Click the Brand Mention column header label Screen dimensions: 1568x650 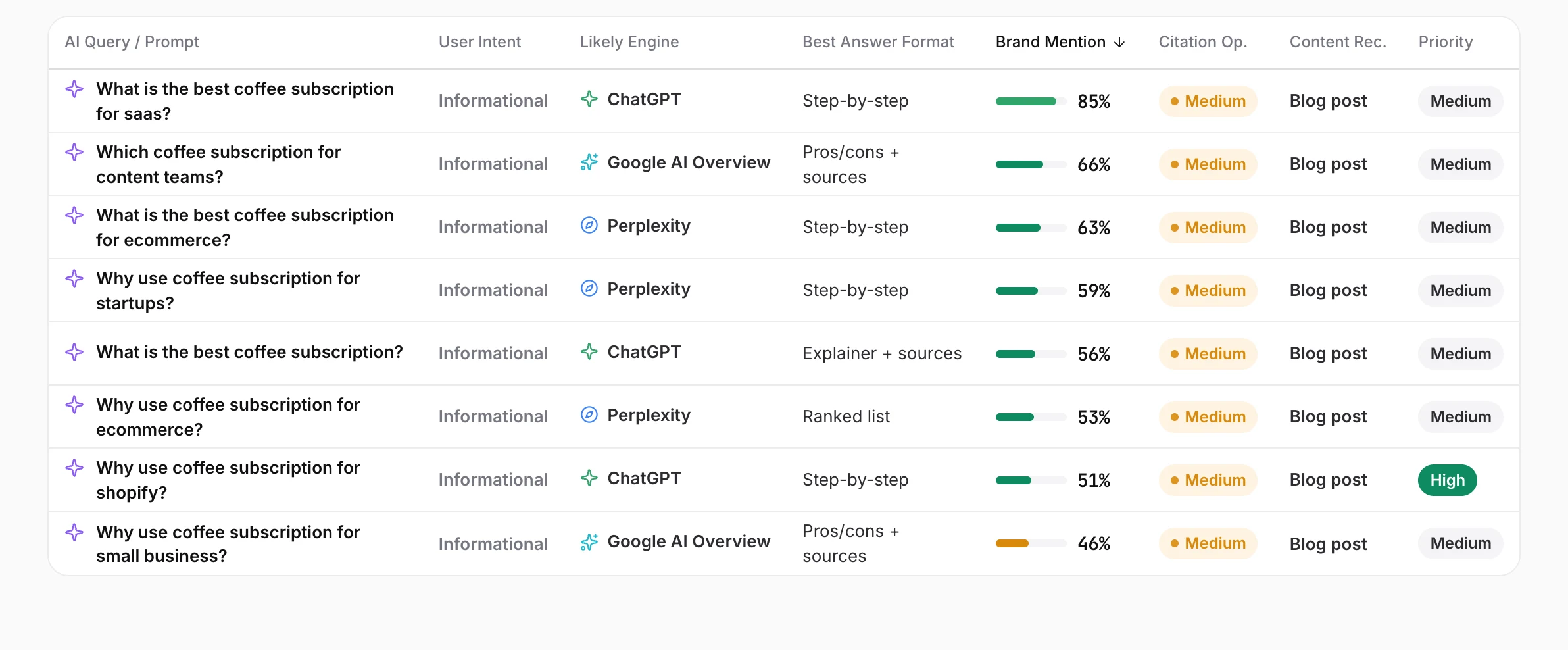[x=1050, y=42]
